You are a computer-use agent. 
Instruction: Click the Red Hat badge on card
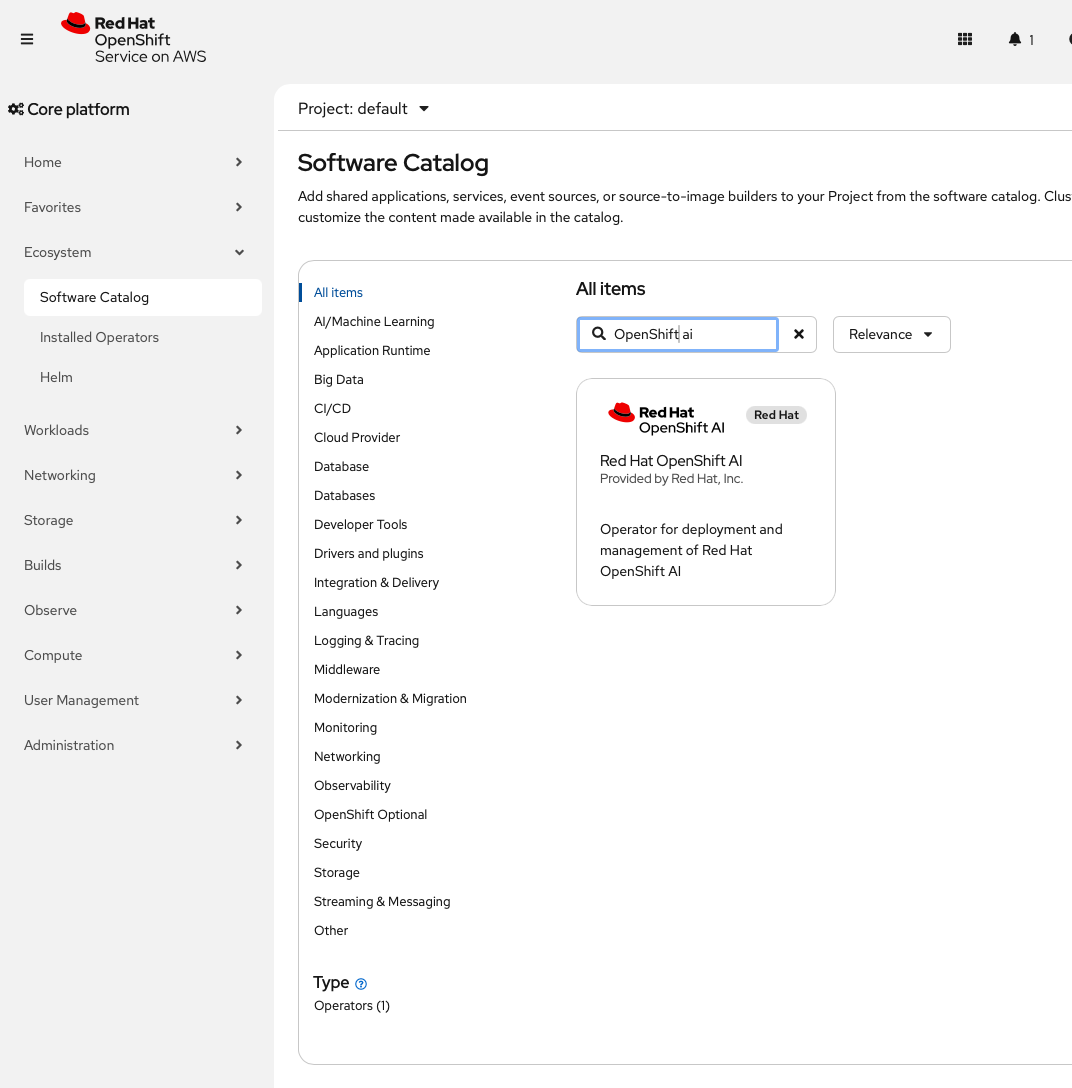point(776,415)
